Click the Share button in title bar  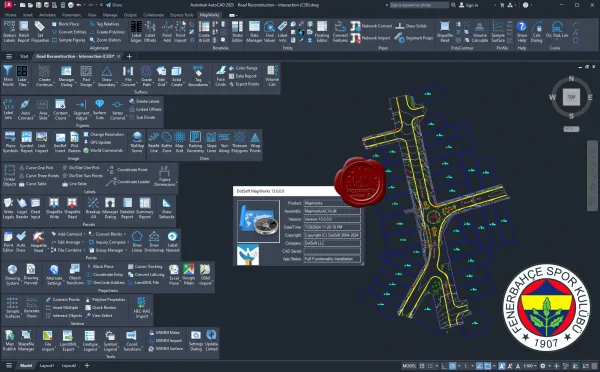114,5
